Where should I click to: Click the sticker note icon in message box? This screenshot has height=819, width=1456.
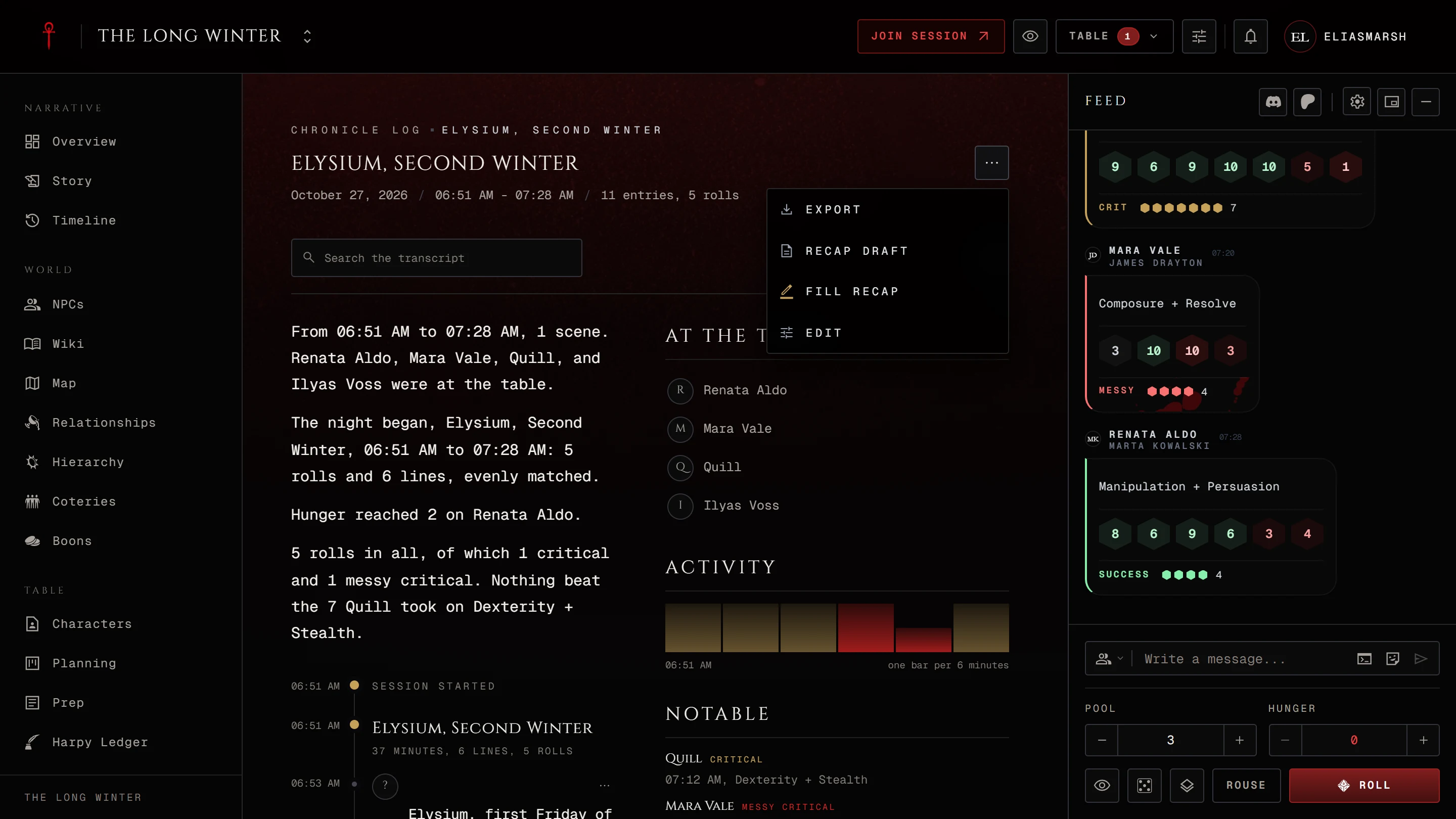point(1392,659)
